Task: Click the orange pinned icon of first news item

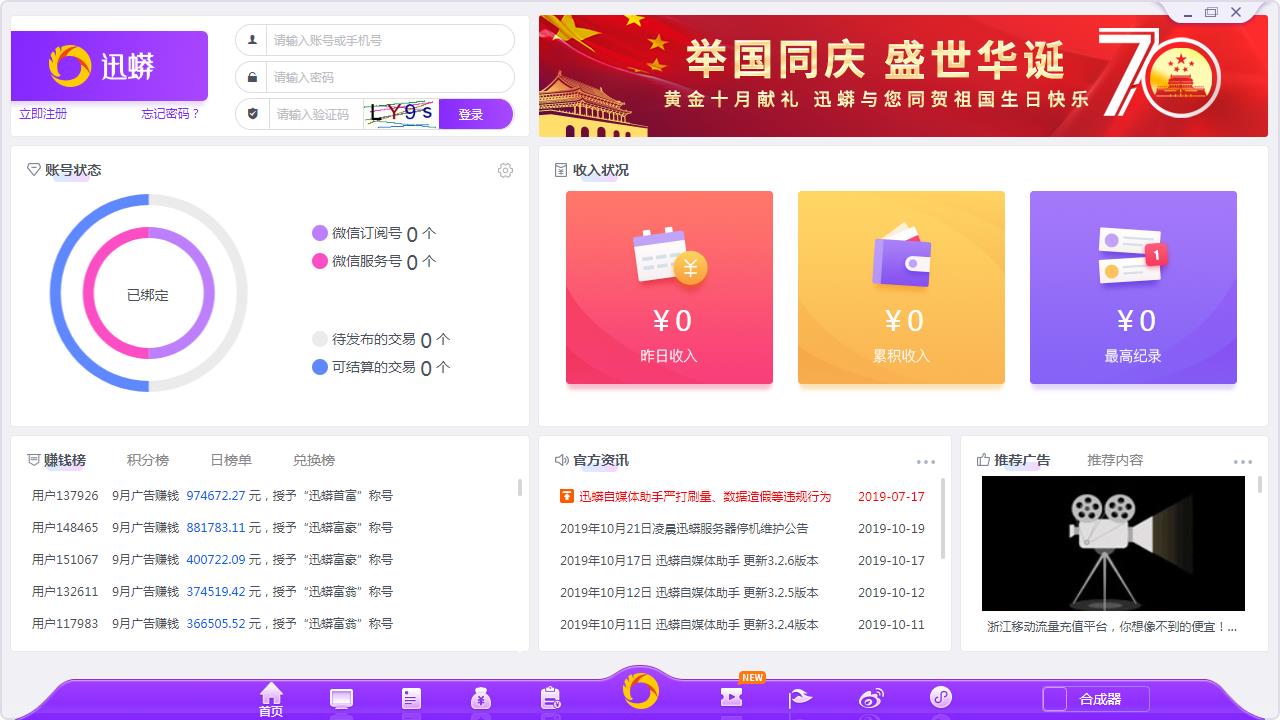Action: pos(567,496)
